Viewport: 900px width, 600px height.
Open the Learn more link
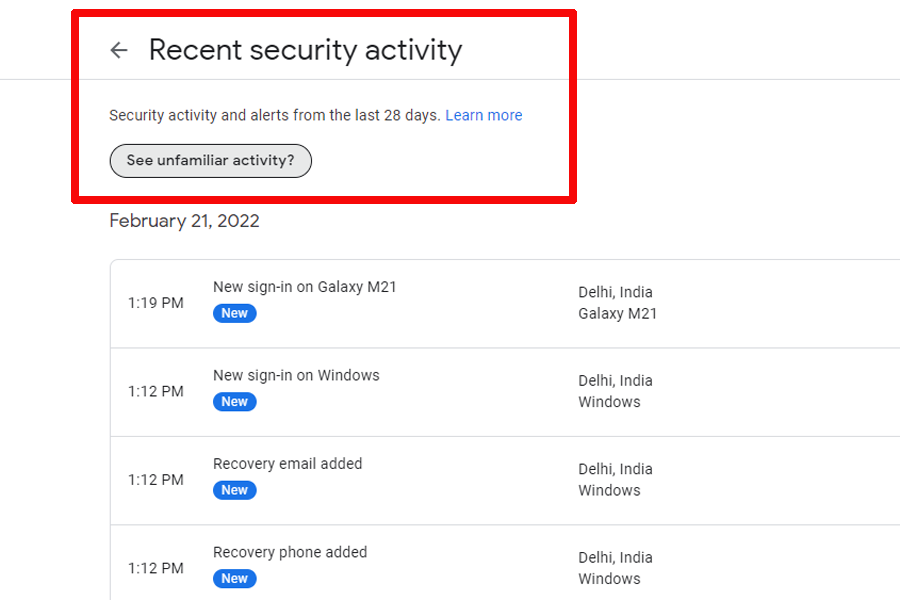coord(484,115)
